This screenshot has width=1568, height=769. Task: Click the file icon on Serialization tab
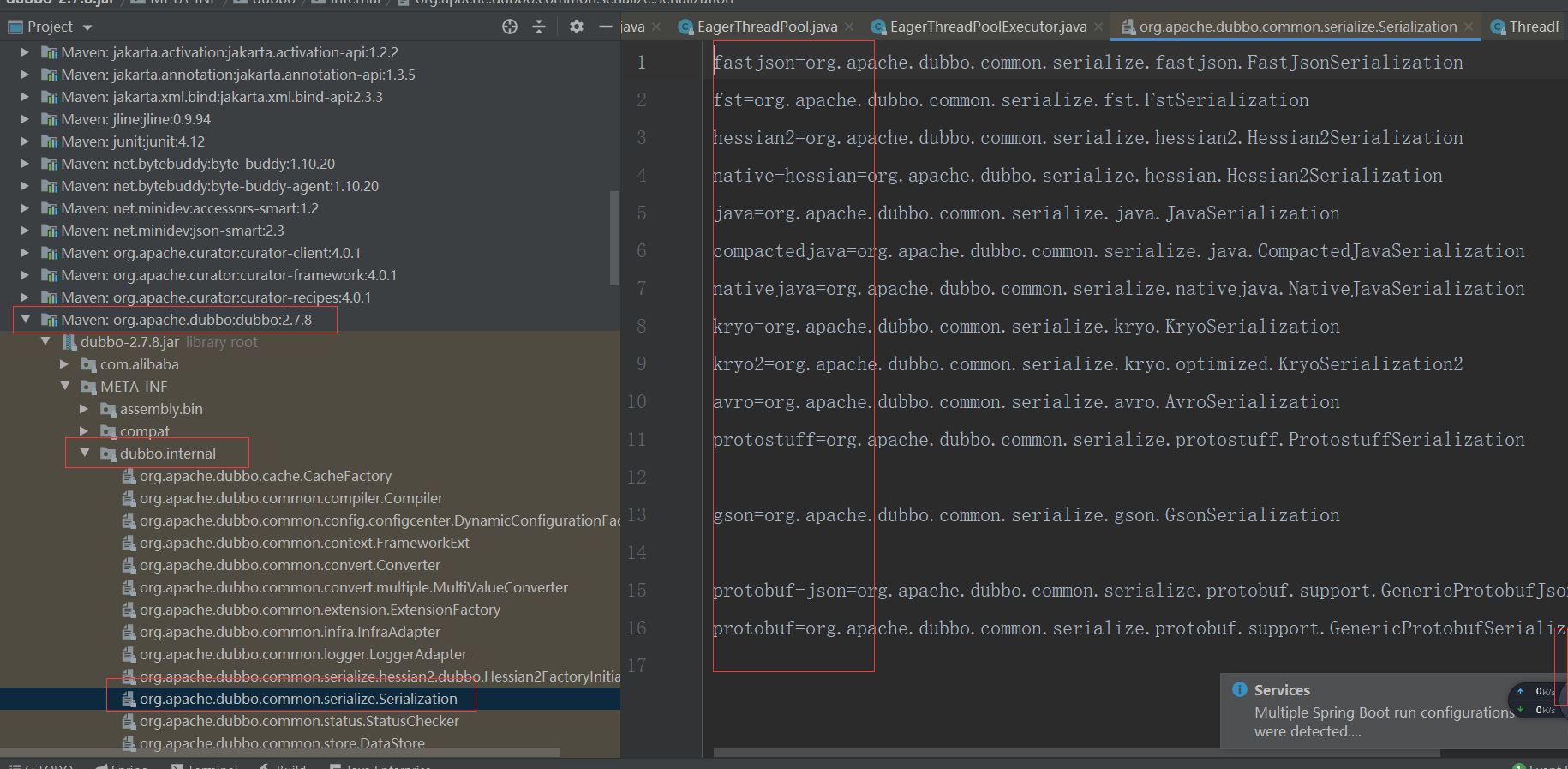click(x=1128, y=27)
